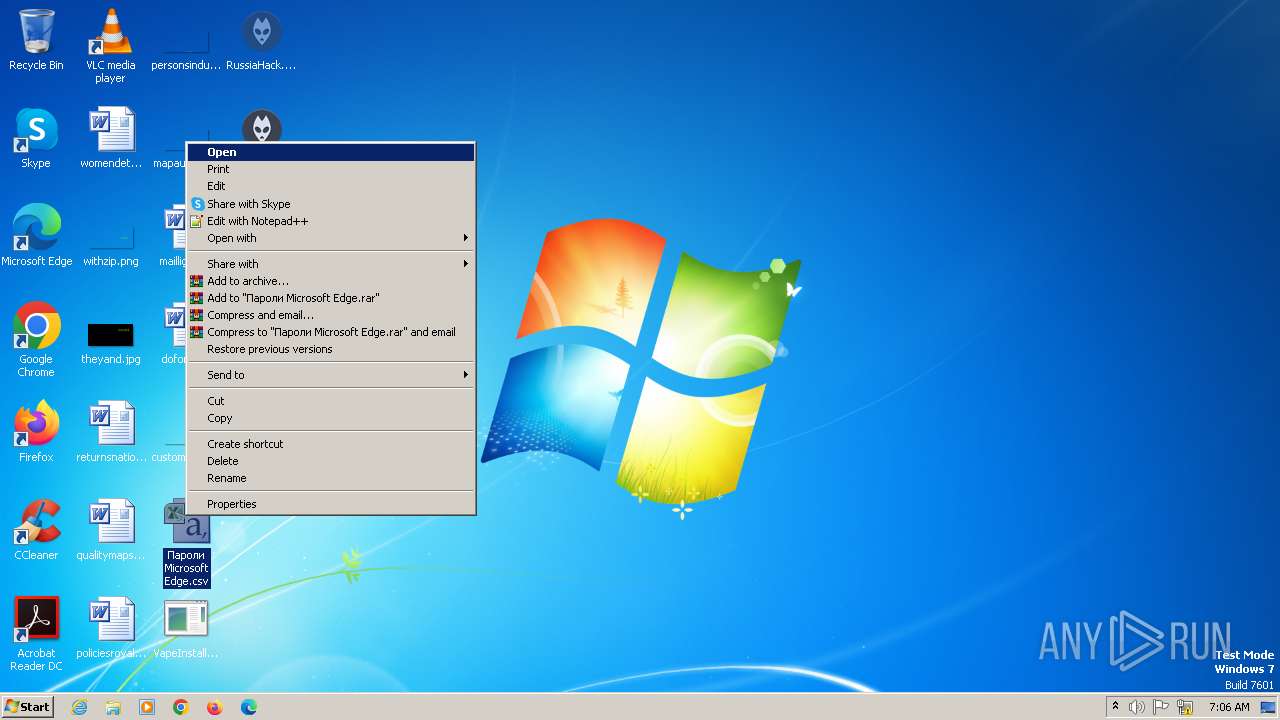Show hidden system tray icons
Image resolution: width=1280 pixels, height=720 pixels.
(1115, 707)
